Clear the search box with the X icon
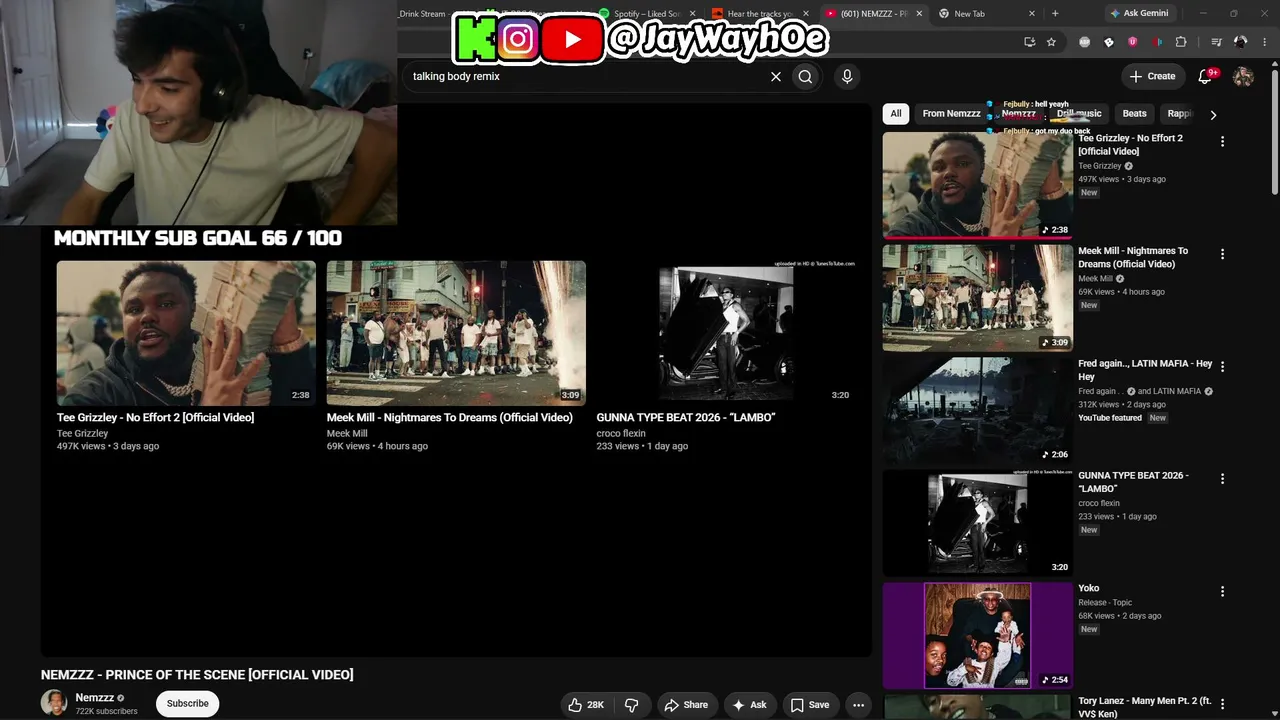The image size is (1280, 720). click(x=775, y=76)
